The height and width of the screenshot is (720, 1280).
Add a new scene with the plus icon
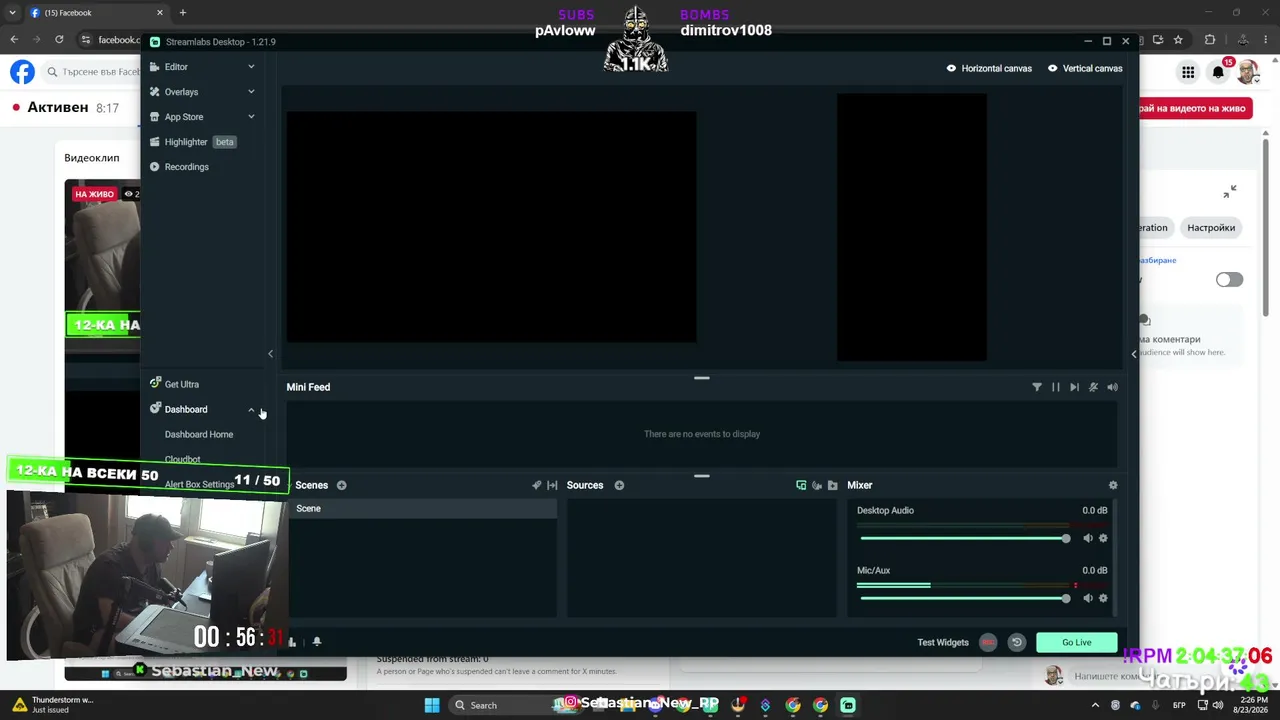(x=341, y=485)
